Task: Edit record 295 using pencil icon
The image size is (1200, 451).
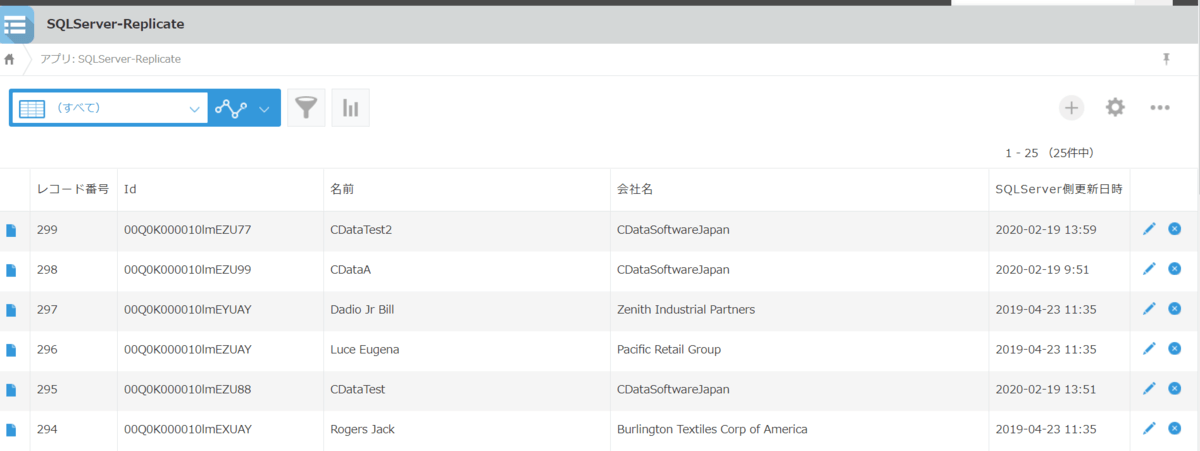Action: pyautogui.click(x=1149, y=389)
